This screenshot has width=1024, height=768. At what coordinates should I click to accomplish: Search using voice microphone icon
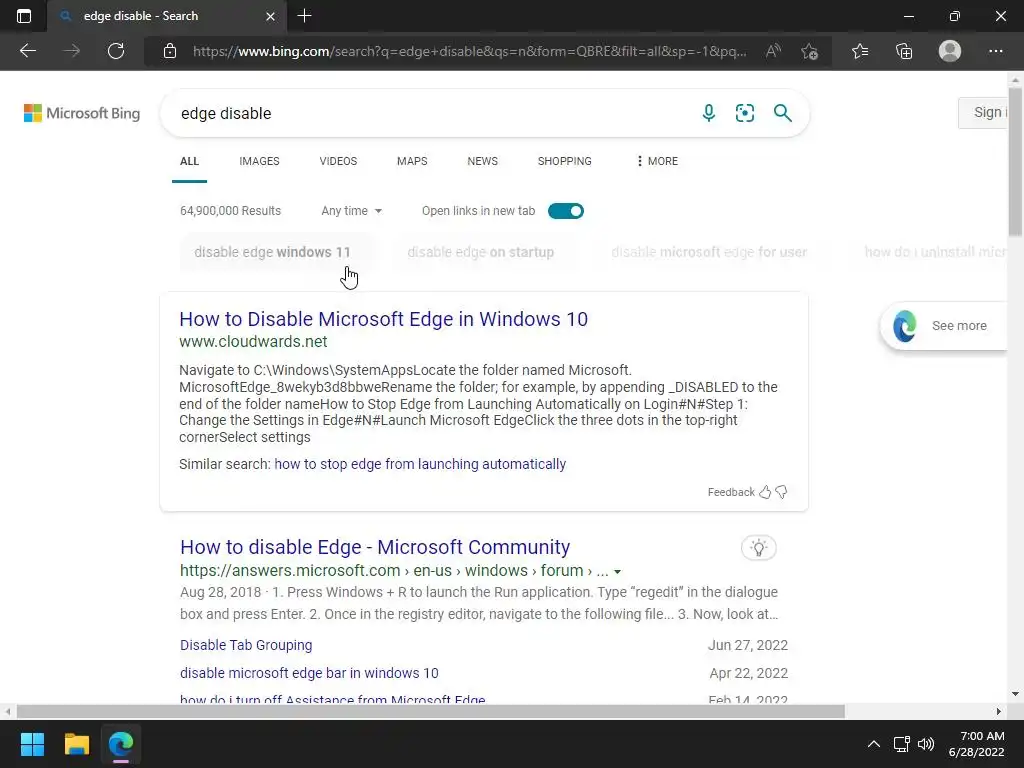pyautogui.click(x=709, y=113)
